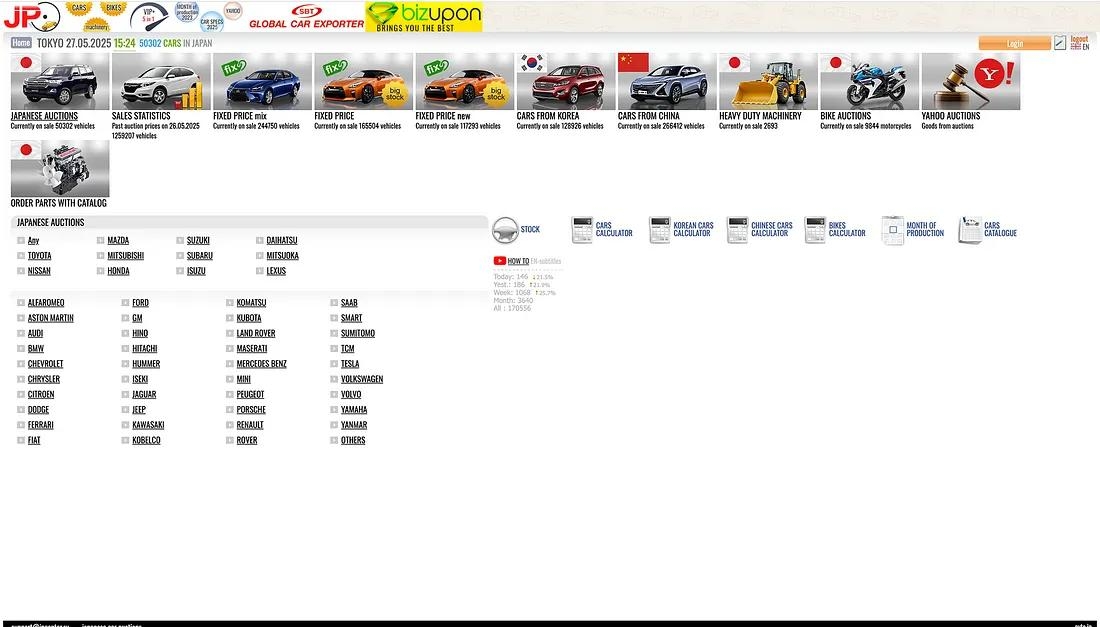Click the YouTube How To icon
Screen dimensions: 1100x627
tap(499, 261)
